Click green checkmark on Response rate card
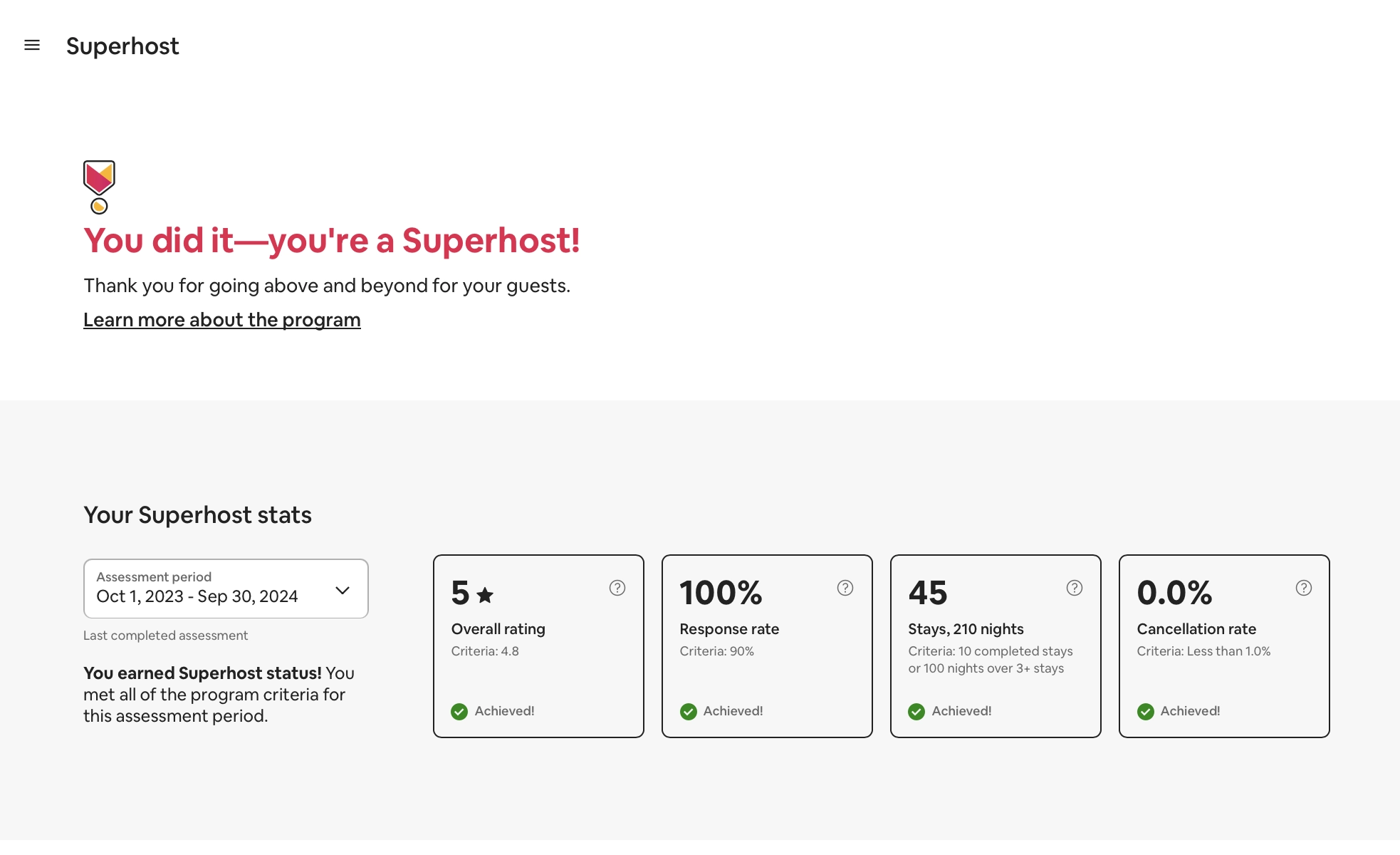 688,711
